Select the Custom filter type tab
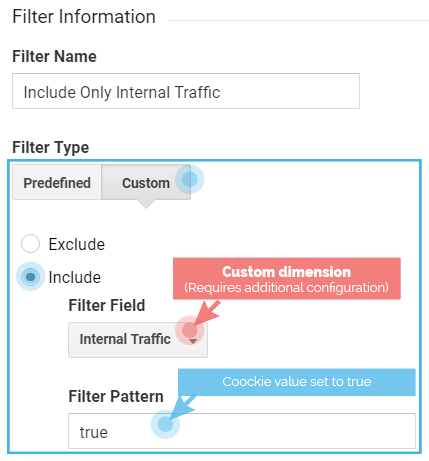 (146, 182)
